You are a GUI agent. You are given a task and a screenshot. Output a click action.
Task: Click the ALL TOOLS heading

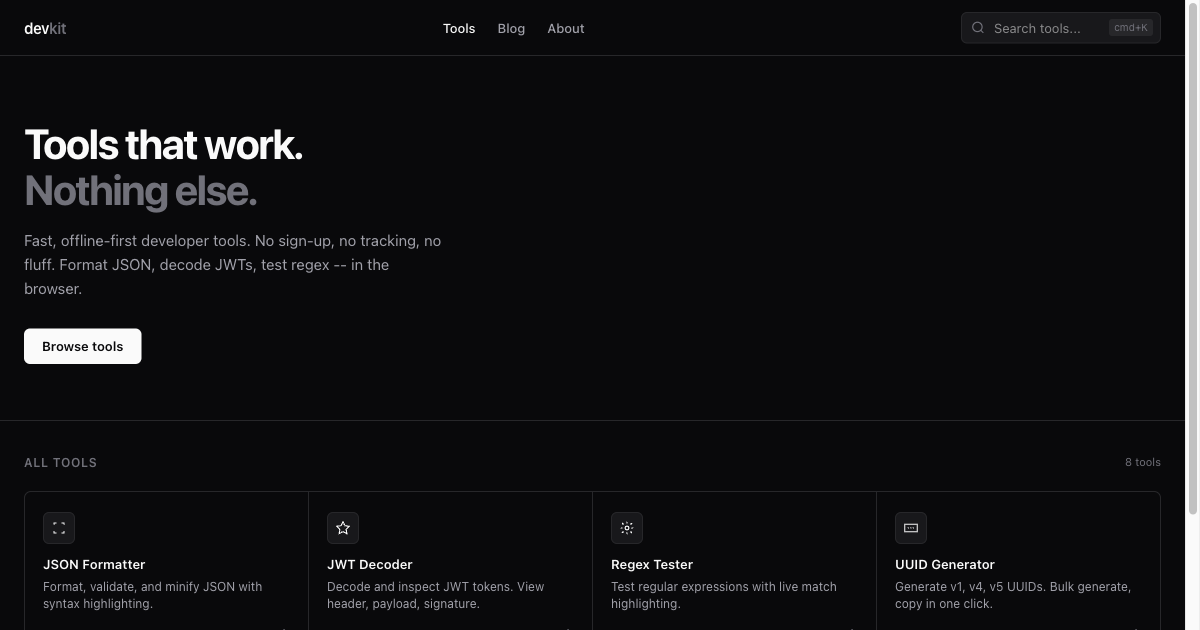point(61,463)
